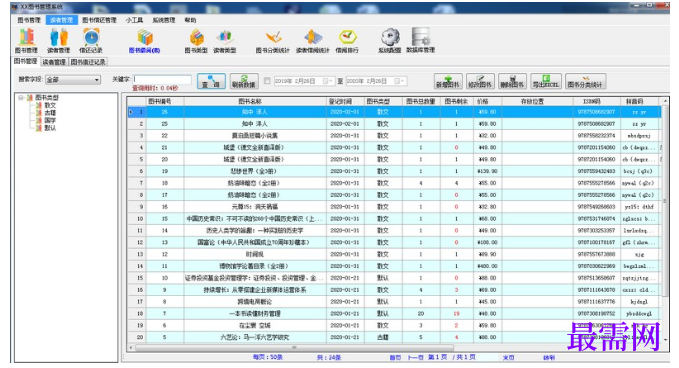679x368 pixels.
Task: Select 散文 category in the tree
Action: [50, 105]
